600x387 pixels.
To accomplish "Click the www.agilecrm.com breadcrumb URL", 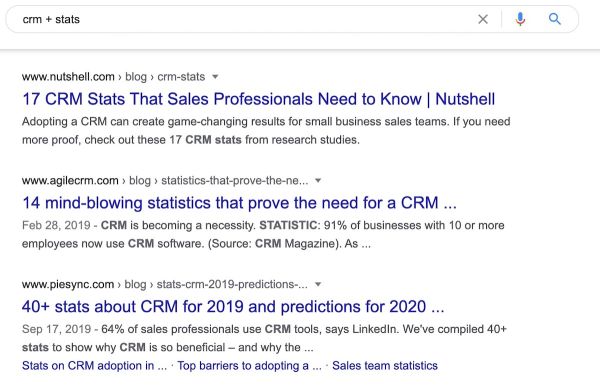I will click(x=70, y=180).
